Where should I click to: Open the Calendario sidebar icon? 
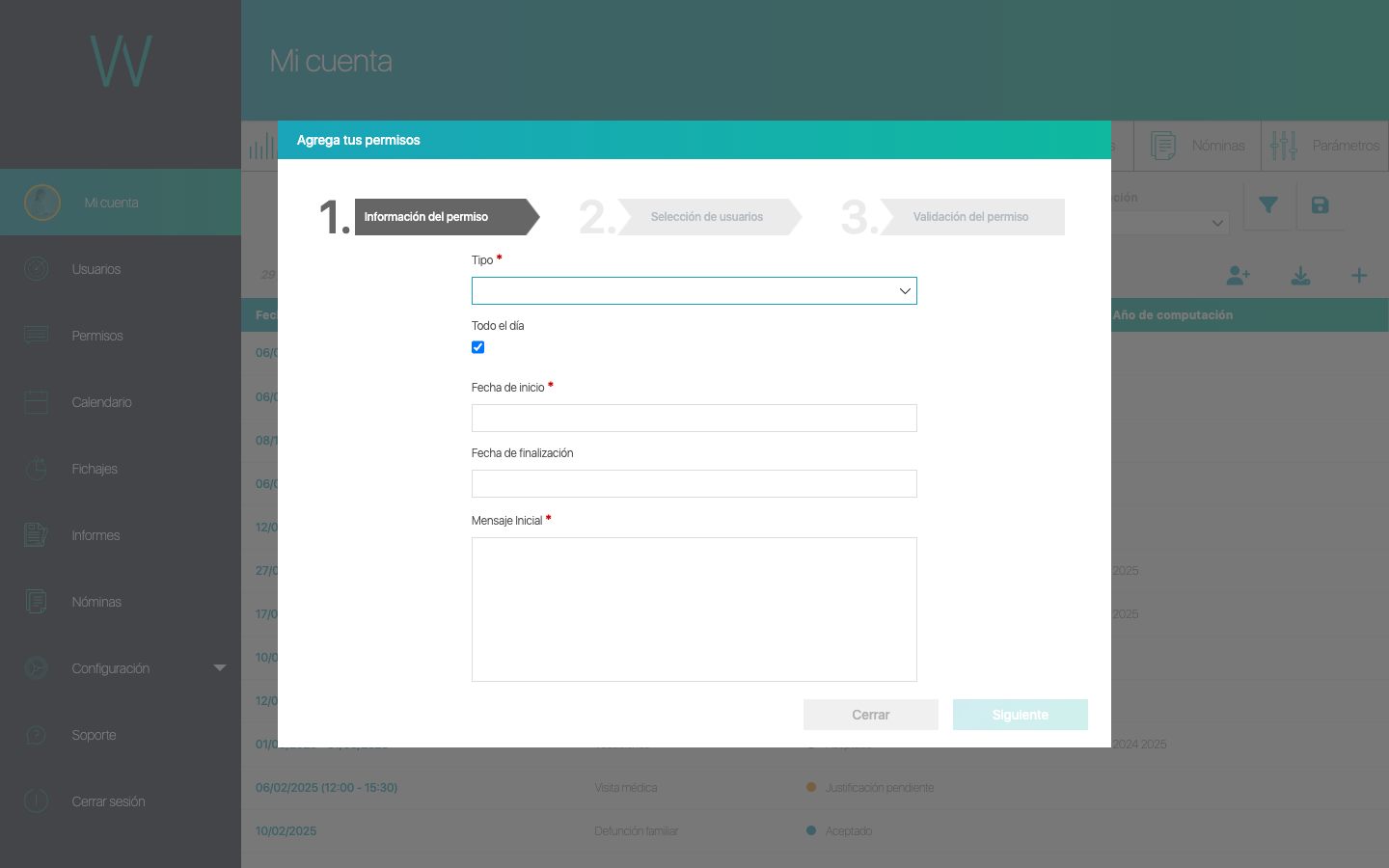pos(37,402)
